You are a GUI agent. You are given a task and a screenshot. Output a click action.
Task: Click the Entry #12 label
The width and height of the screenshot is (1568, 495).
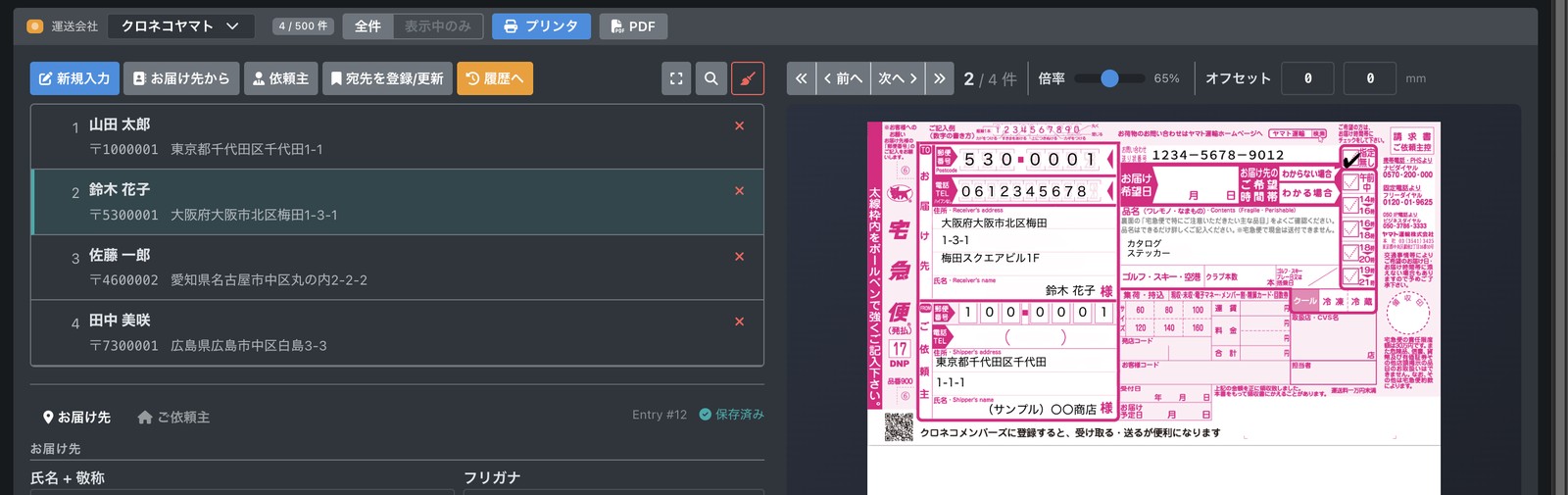pyautogui.click(x=660, y=415)
